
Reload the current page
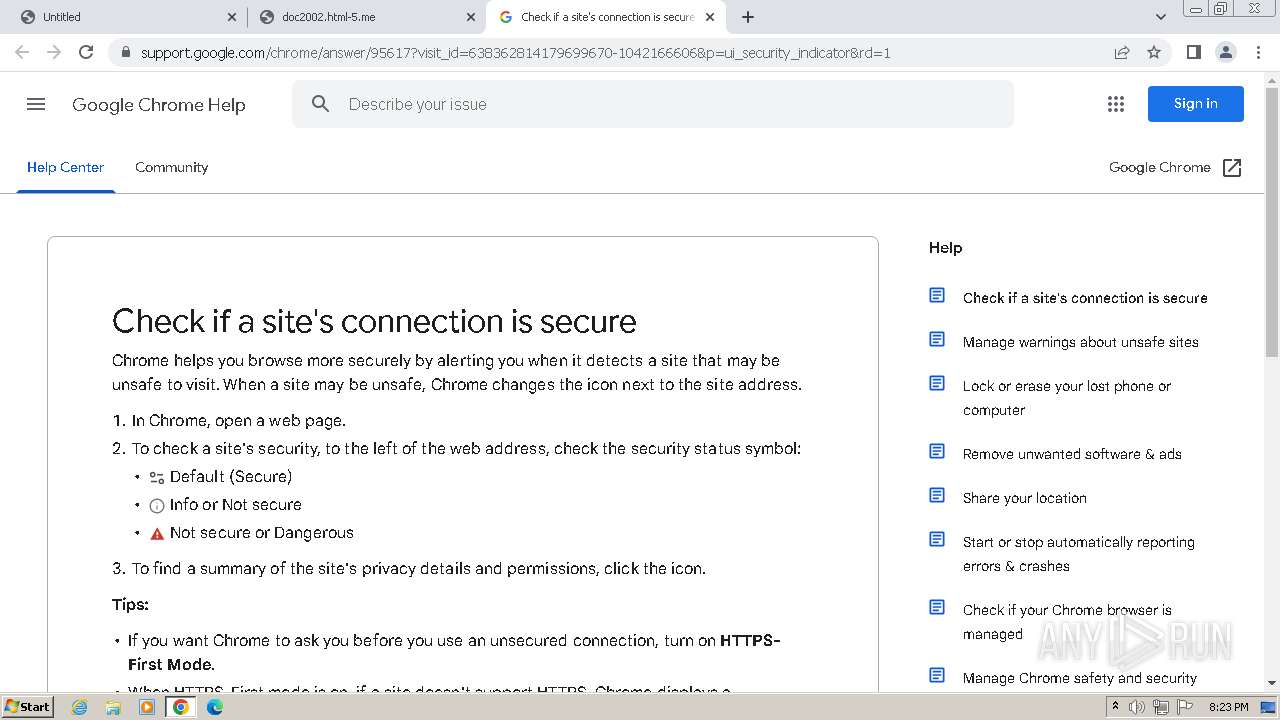(86, 52)
